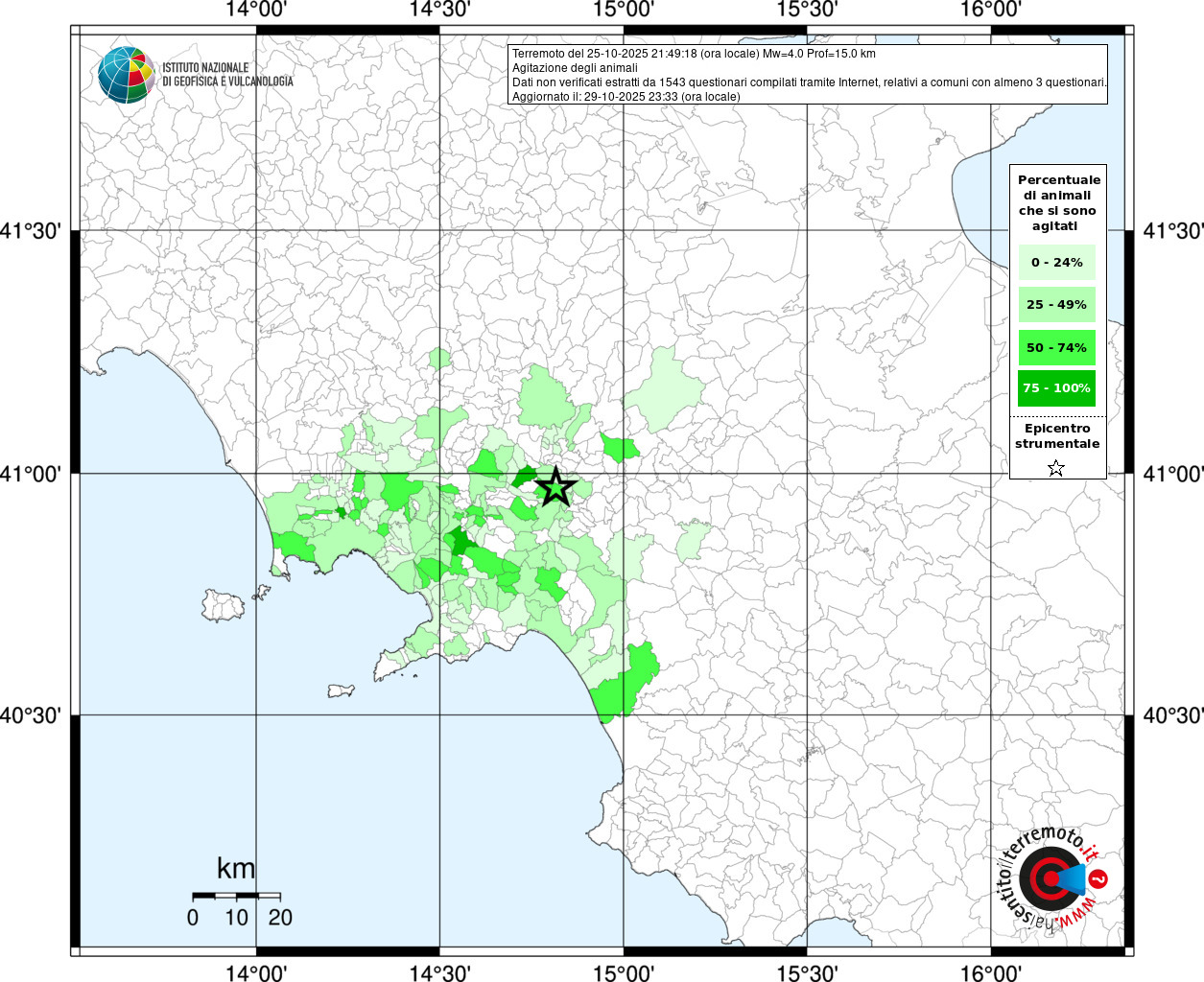Click the "Epicentro strumentale" legend label
The width and height of the screenshot is (1204, 982).
[1057, 436]
